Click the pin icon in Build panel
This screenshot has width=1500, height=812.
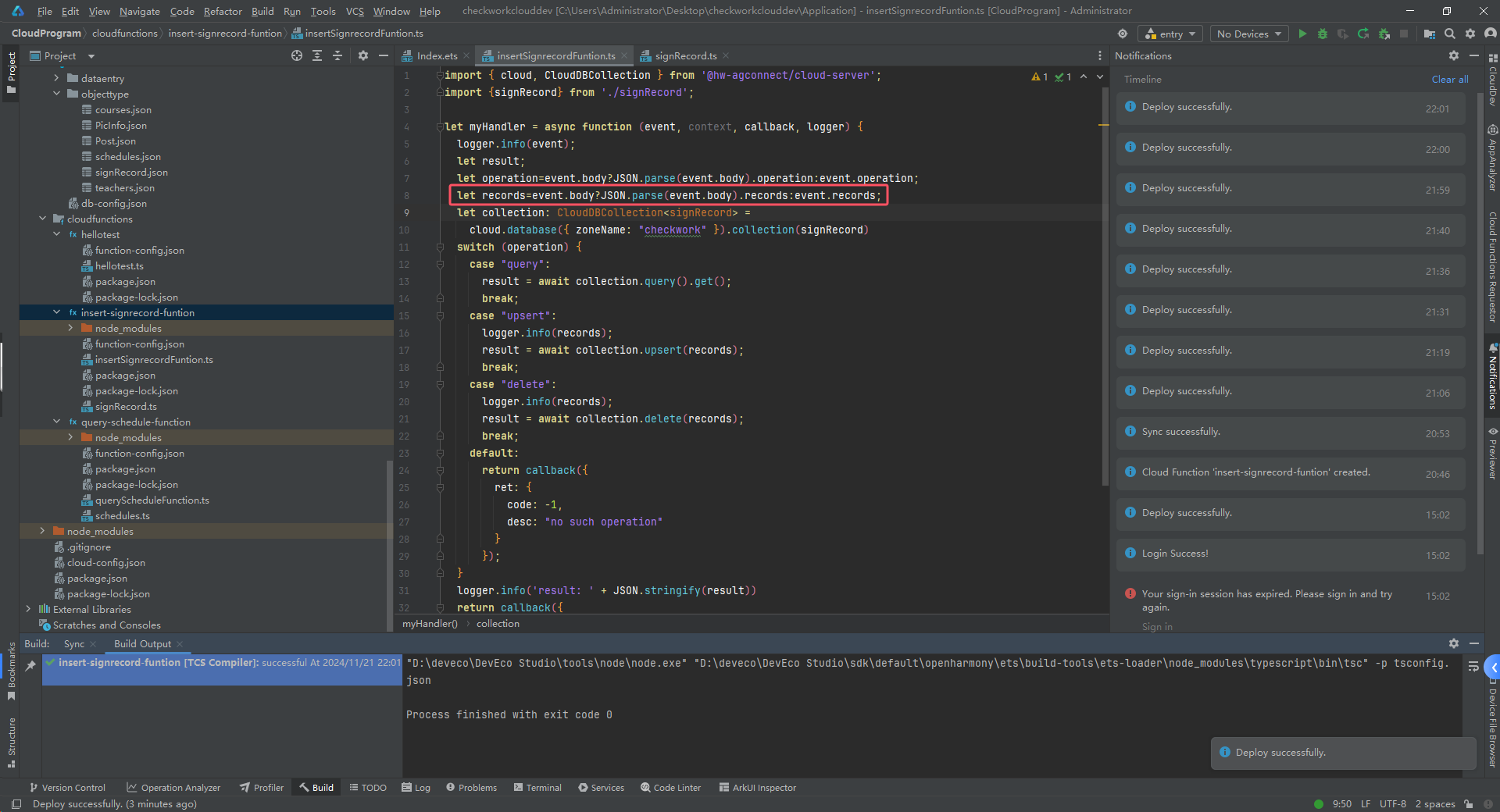point(30,665)
